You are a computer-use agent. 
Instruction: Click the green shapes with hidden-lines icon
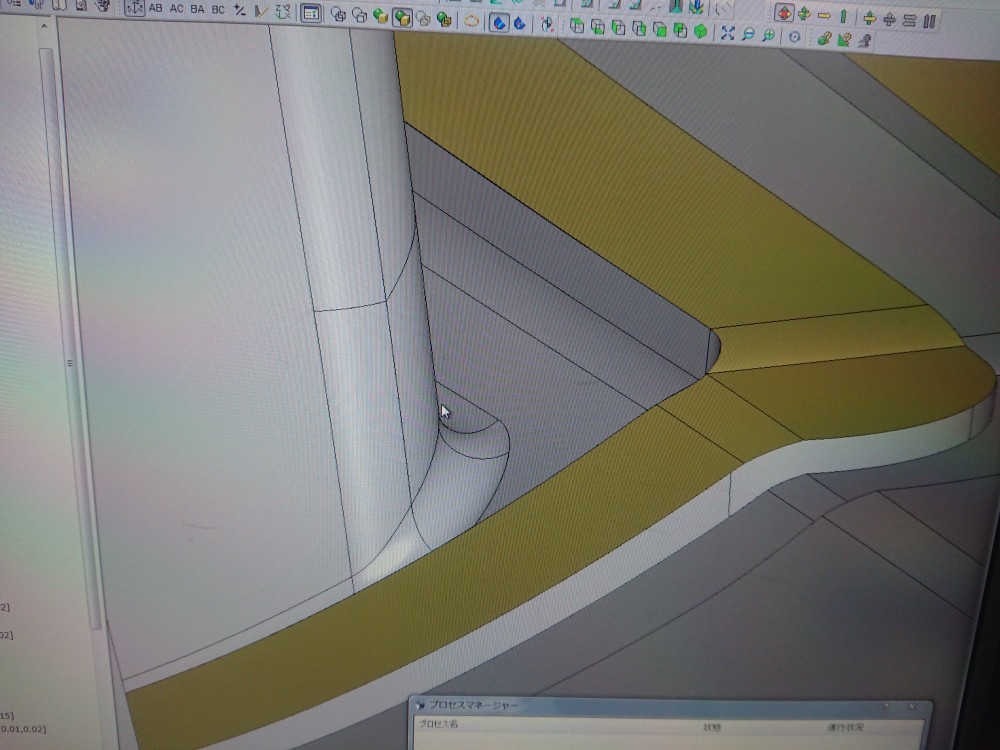point(444,20)
